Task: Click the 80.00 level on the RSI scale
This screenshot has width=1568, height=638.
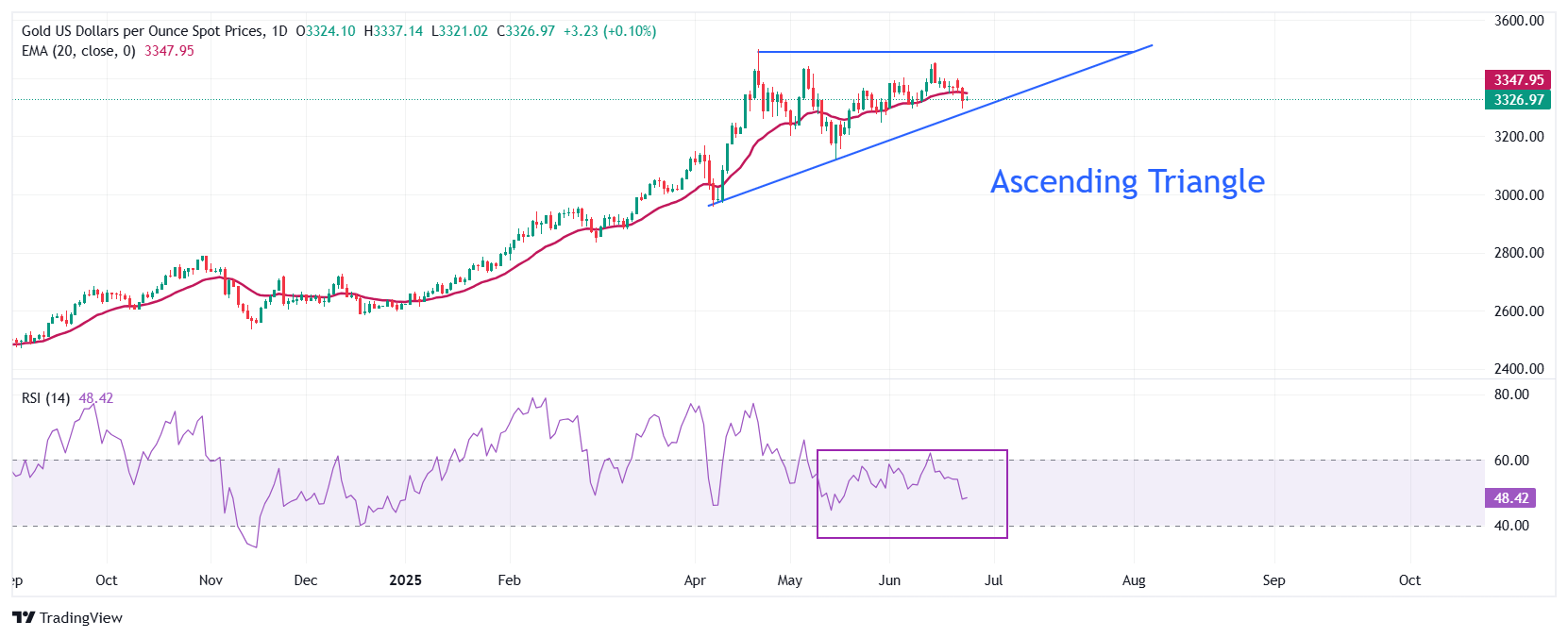Action: tap(1510, 395)
